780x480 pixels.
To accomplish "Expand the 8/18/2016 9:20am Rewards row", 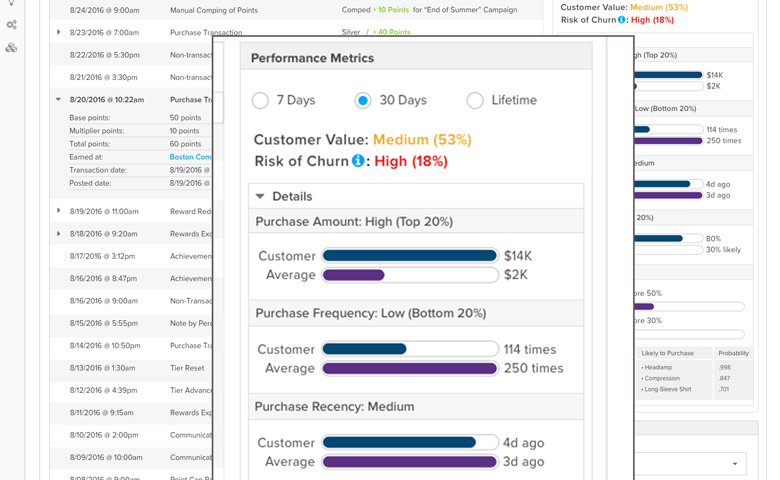I will [x=59, y=233].
